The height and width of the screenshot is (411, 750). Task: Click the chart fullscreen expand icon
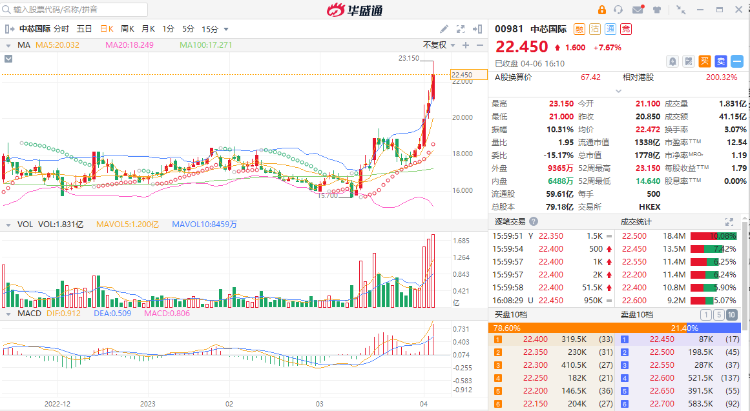pyautogui.click(x=461, y=29)
